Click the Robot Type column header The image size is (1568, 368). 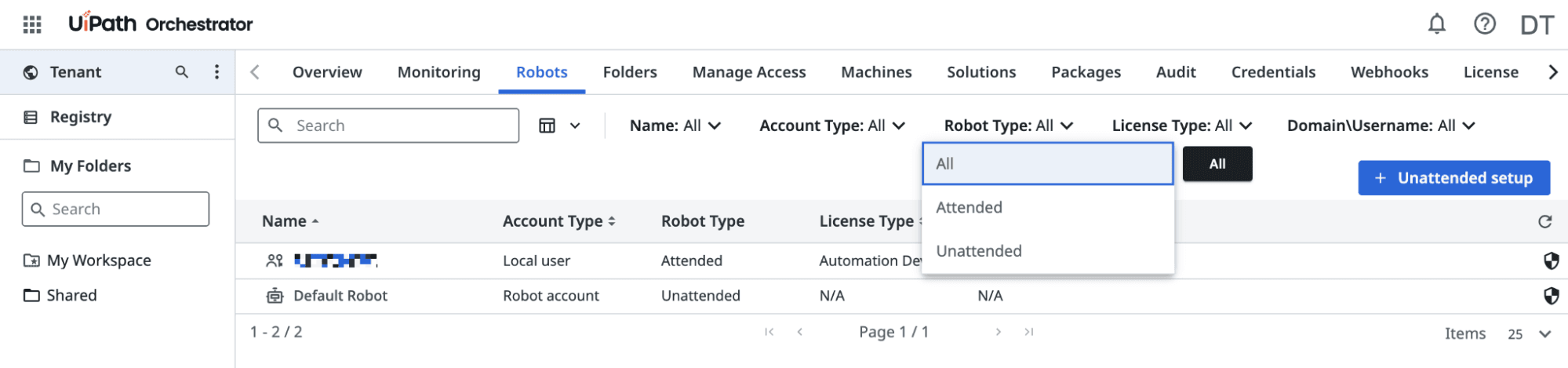pyautogui.click(x=703, y=221)
